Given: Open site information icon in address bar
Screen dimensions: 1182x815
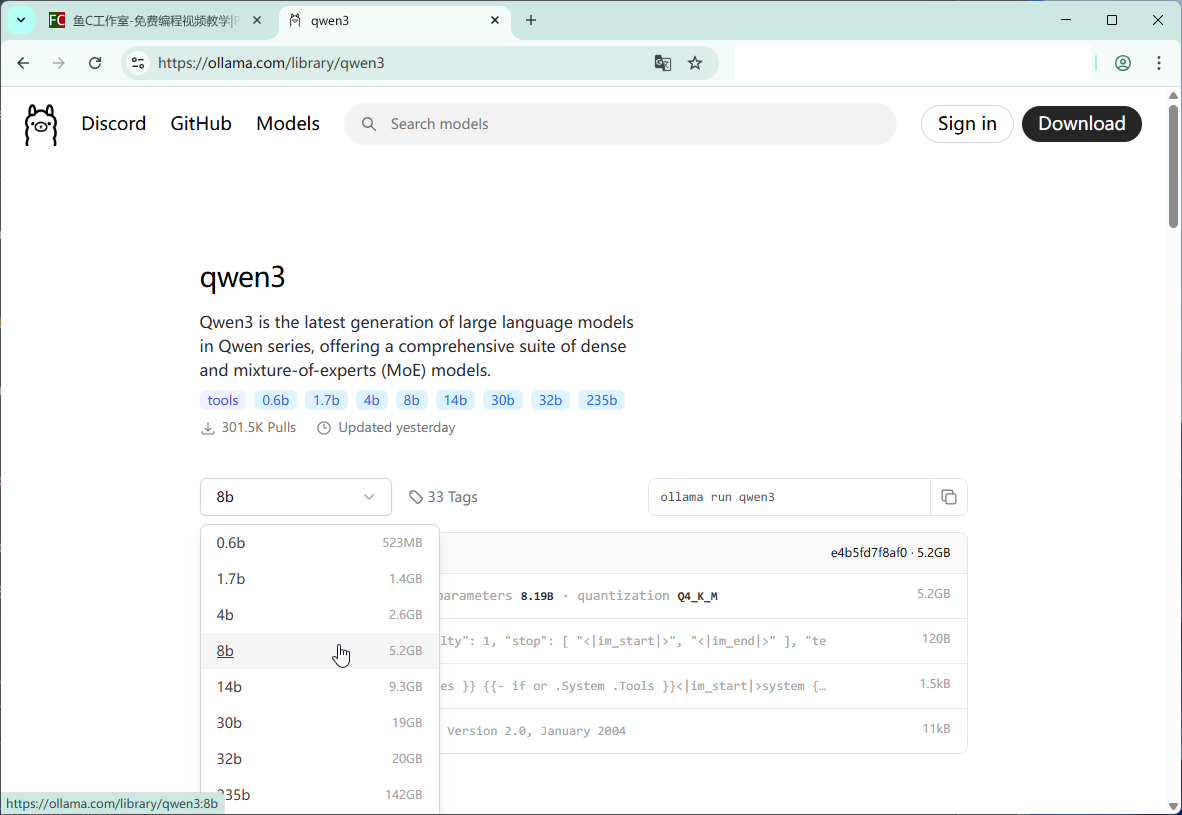Looking at the screenshot, I should (x=138, y=63).
